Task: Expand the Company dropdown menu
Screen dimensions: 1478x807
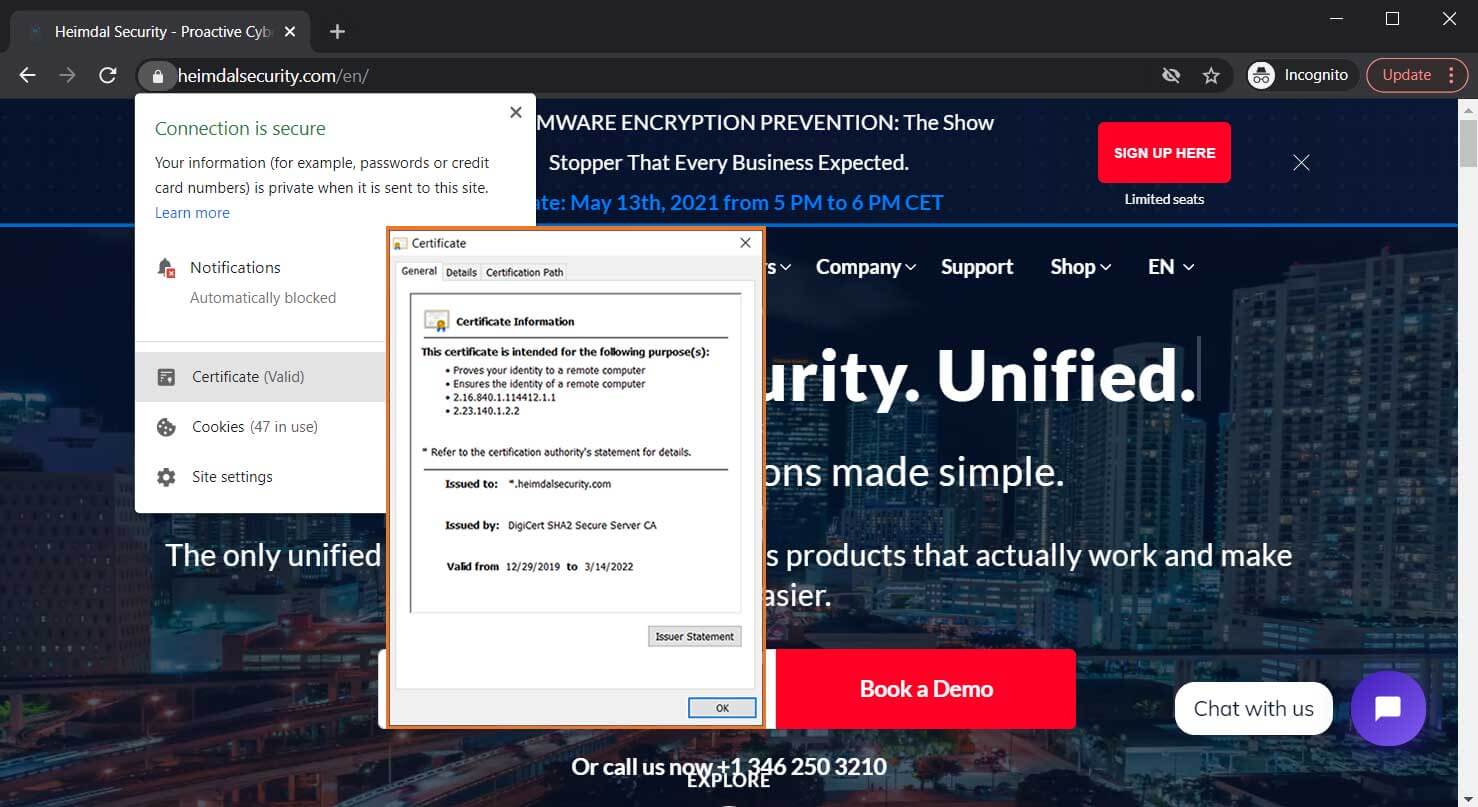Action: [866, 267]
